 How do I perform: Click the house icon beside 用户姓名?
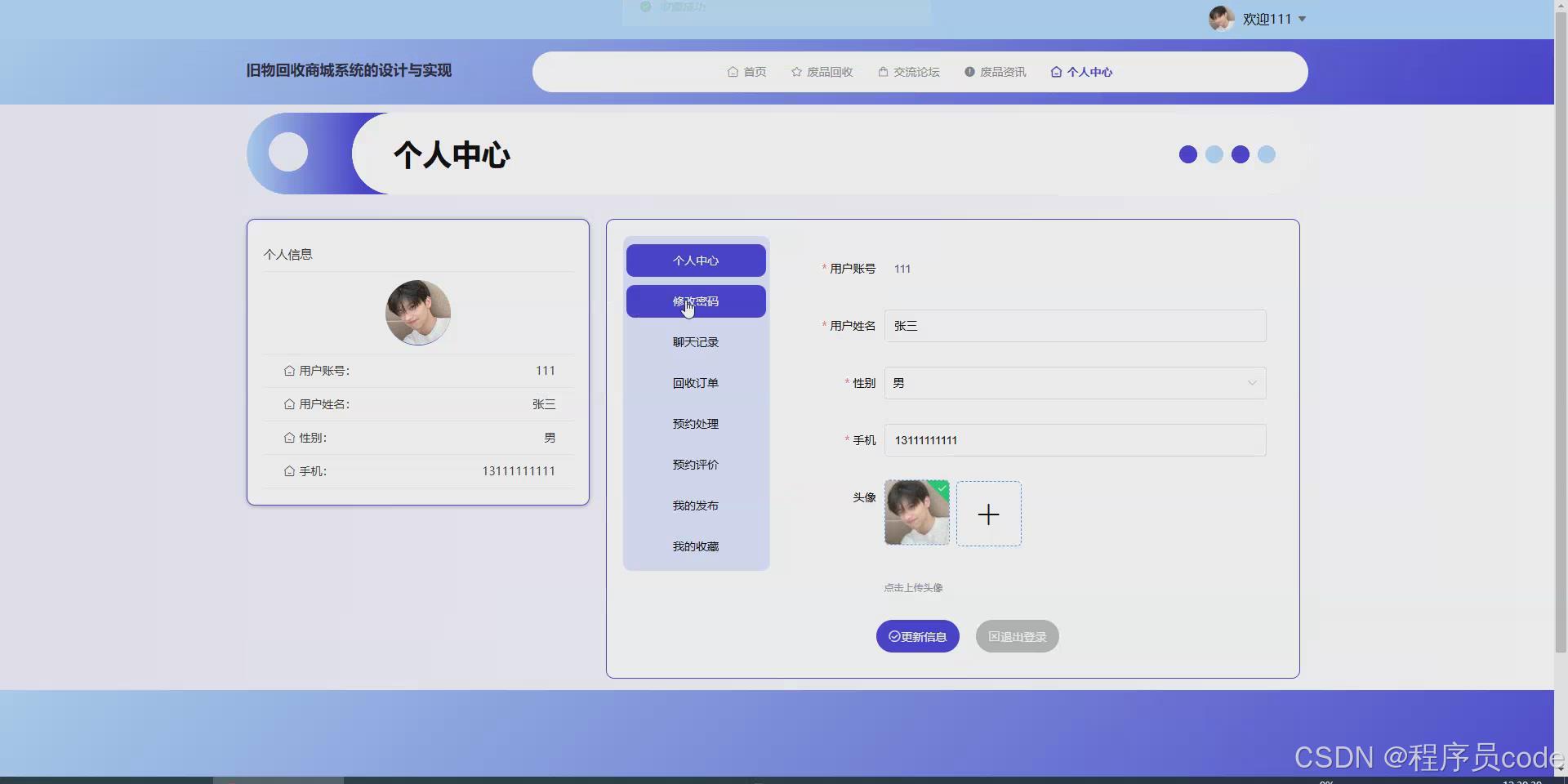coord(289,404)
